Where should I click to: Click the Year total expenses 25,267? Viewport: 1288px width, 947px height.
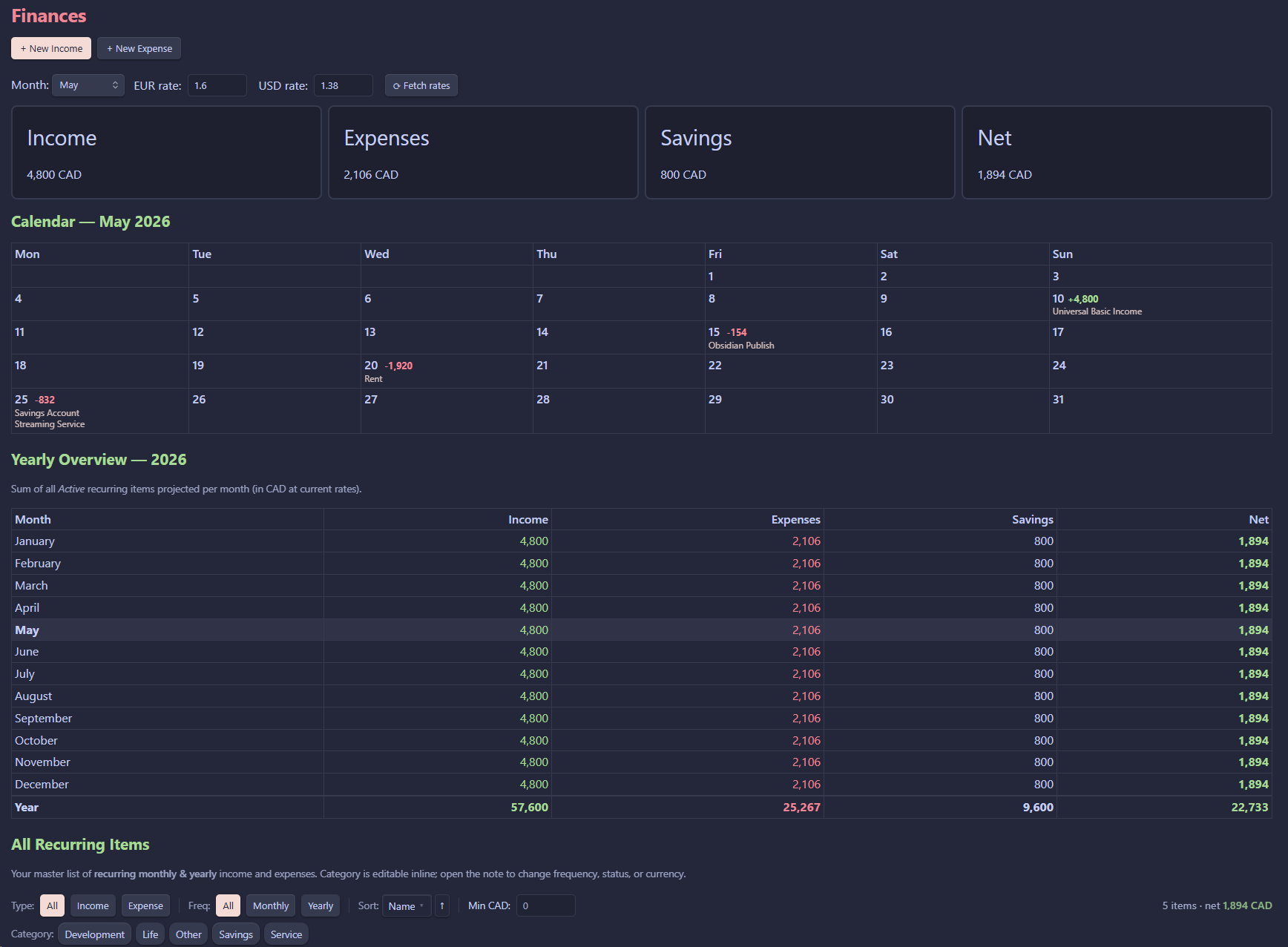click(x=801, y=807)
